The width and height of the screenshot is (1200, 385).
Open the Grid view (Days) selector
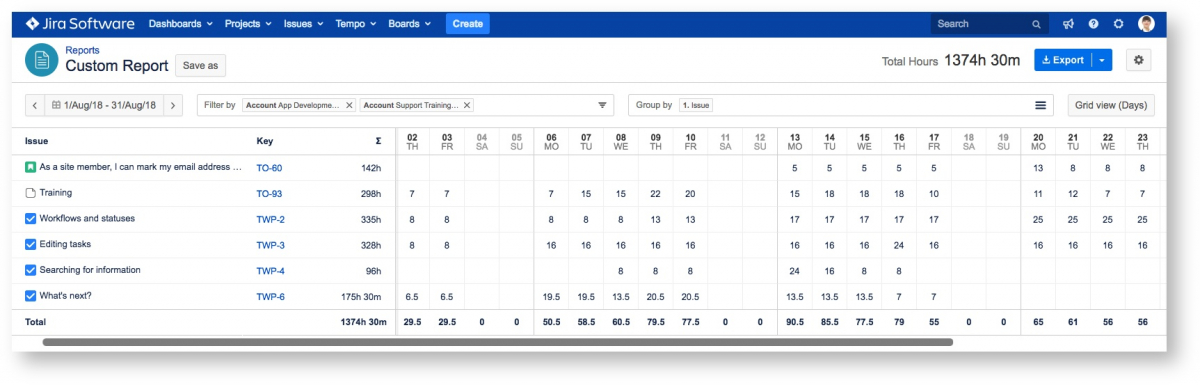pyautogui.click(x=1111, y=105)
